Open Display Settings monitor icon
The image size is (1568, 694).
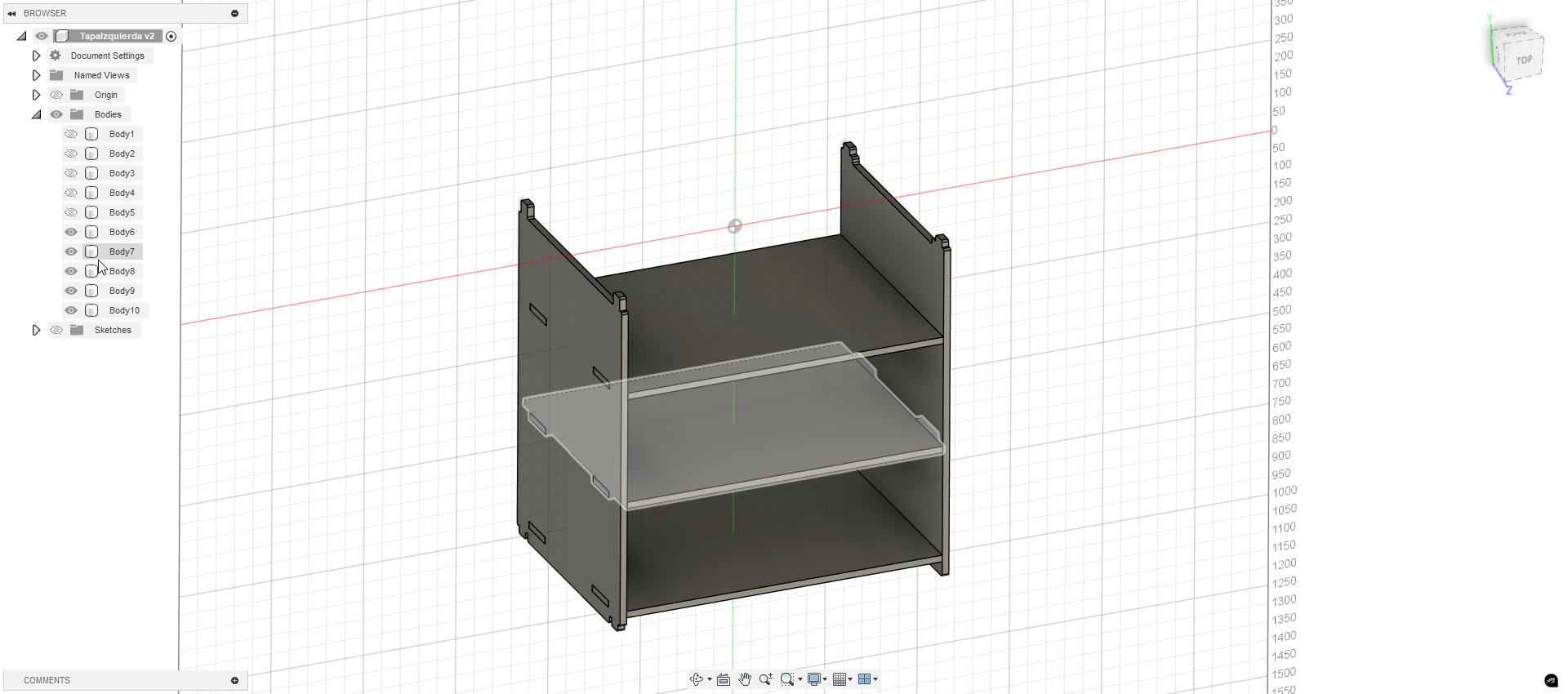pyautogui.click(x=814, y=679)
